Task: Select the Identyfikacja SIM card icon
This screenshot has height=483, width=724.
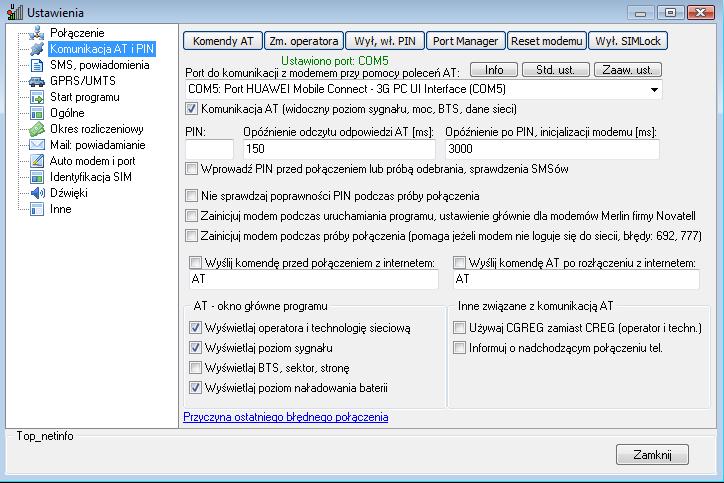Action: (x=37, y=177)
